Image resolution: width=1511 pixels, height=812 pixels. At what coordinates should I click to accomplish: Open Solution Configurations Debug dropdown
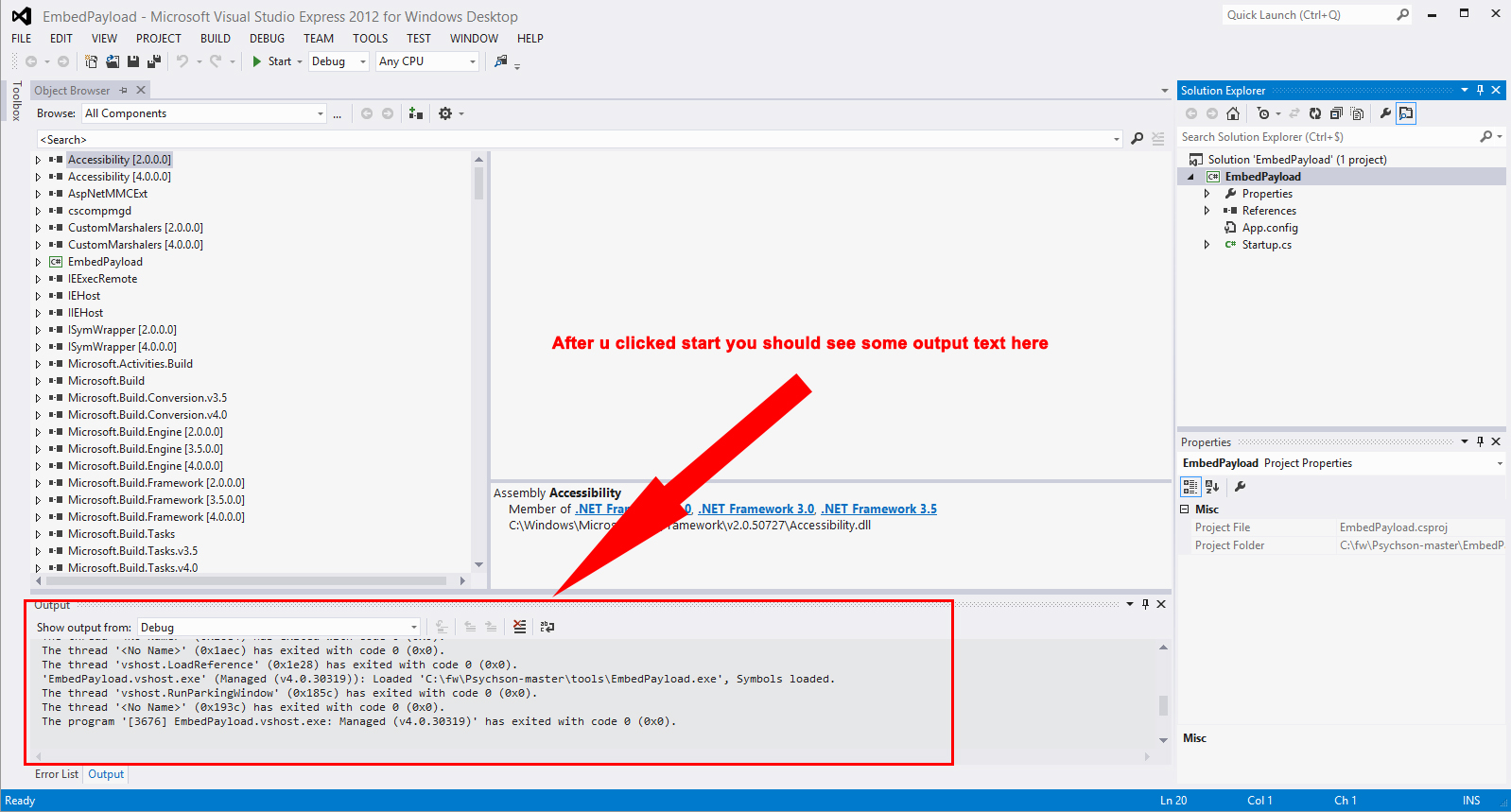click(339, 61)
